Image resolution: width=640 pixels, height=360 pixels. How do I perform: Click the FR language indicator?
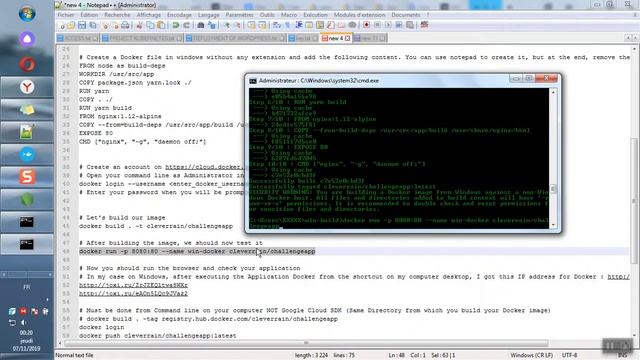click(27, 287)
